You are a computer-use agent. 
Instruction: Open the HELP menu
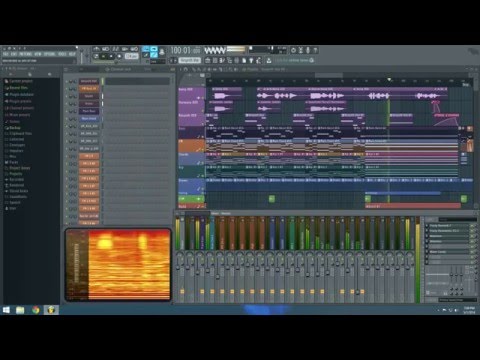(x=72, y=54)
